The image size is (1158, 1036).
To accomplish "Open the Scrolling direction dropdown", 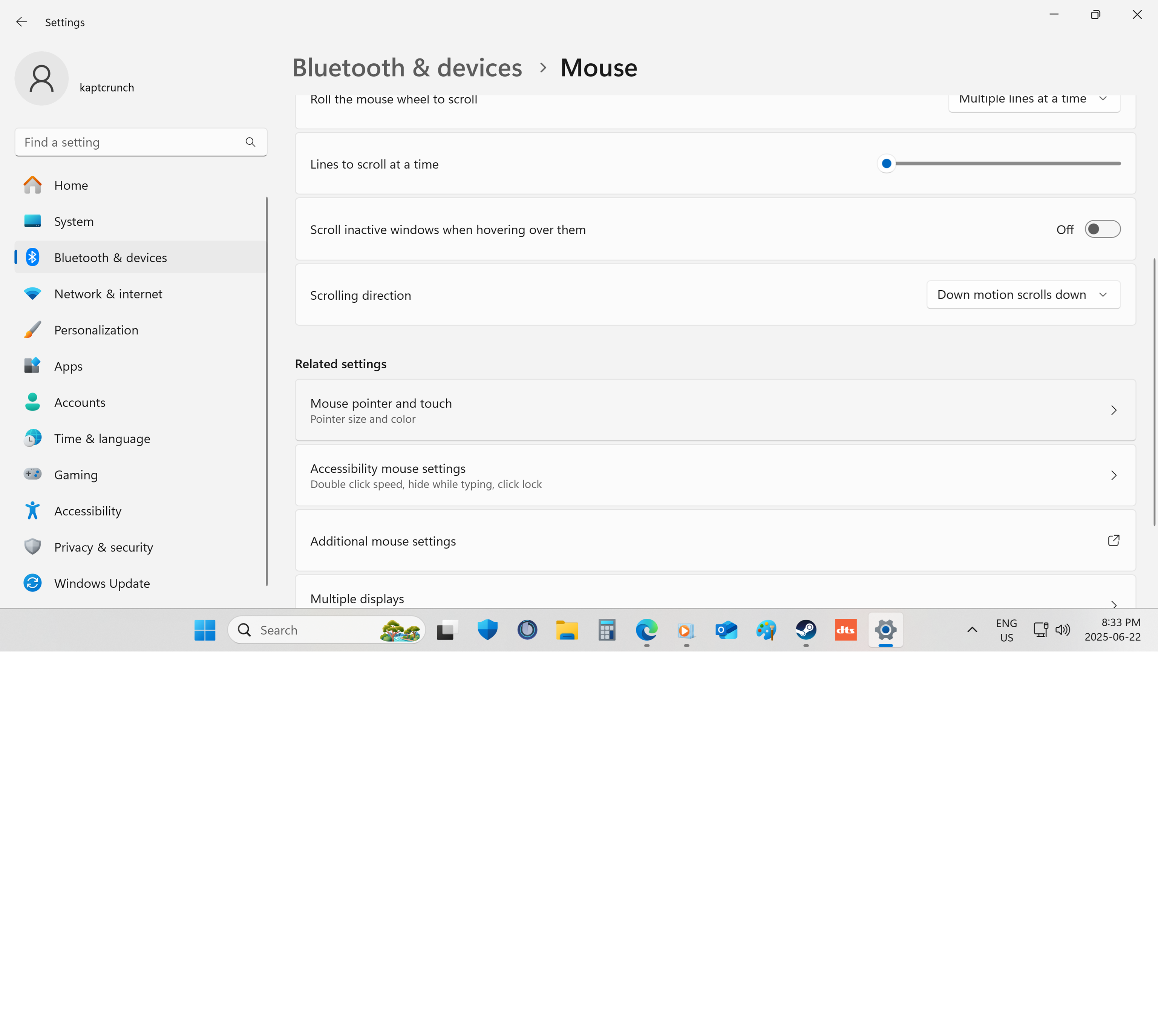I will pyautogui.click(x=1023, y=294).
